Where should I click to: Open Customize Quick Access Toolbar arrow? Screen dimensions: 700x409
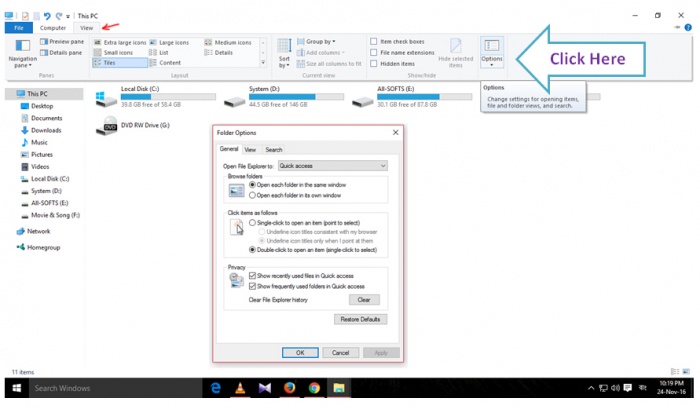(x=68, y=17)
